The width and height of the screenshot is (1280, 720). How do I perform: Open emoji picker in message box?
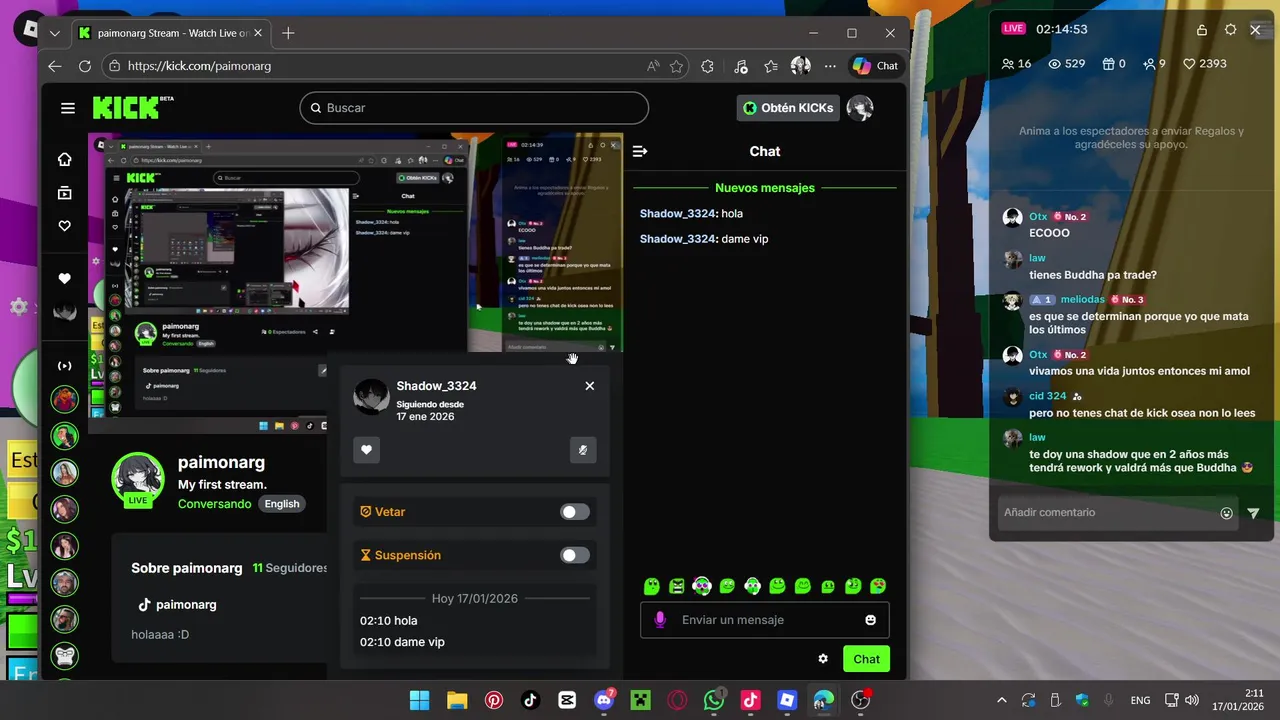click(870, 620)
